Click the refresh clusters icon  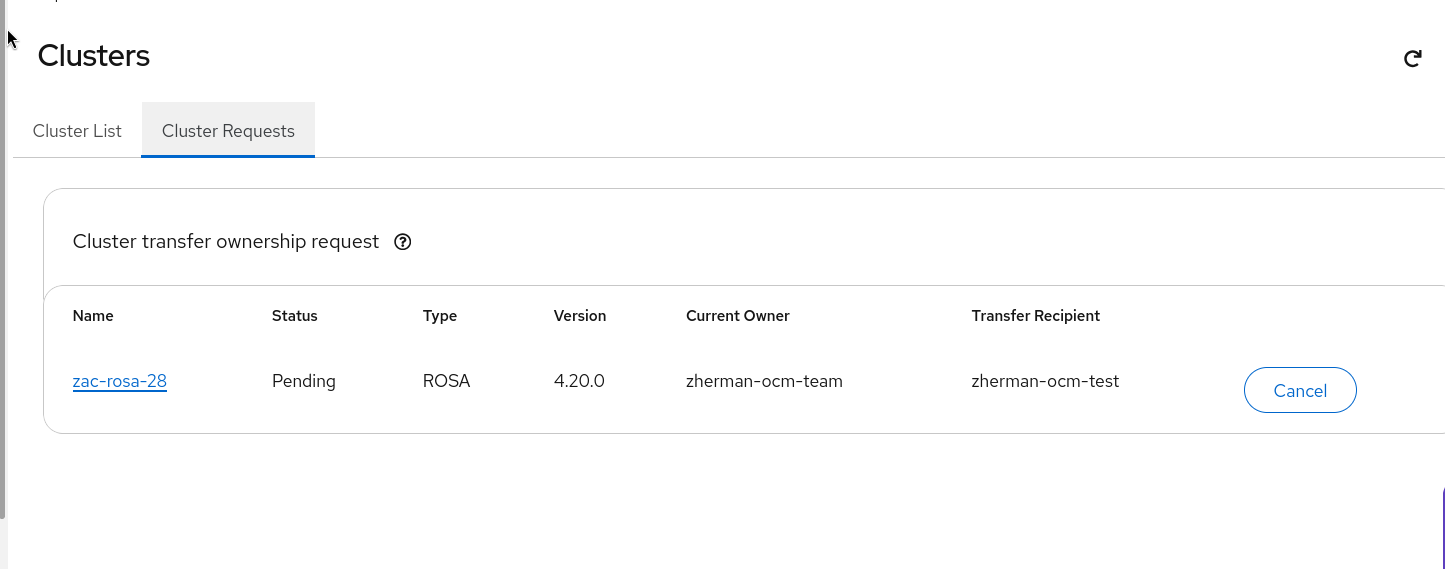pos(1412,59)
